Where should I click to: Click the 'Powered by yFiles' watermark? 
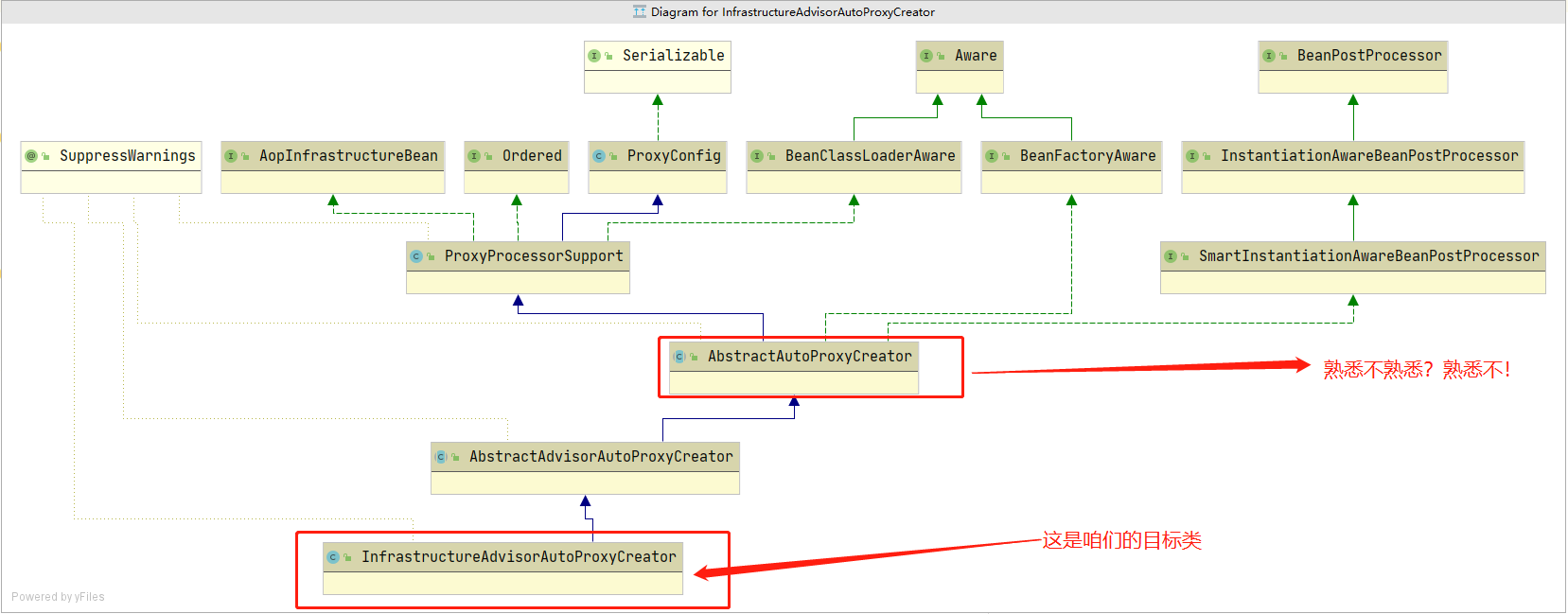tap(58, 597)
